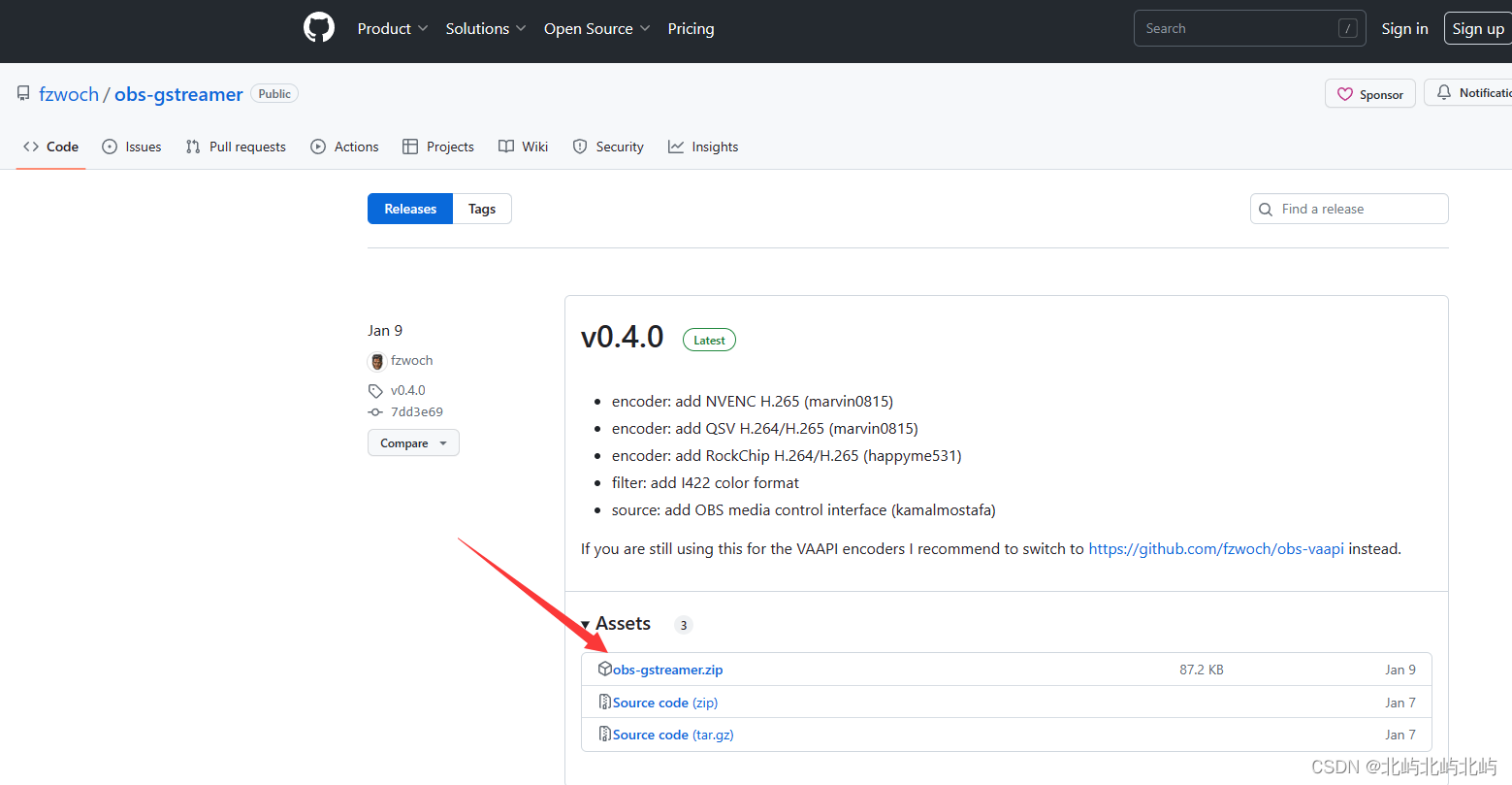Viewport: 1512px width, 785px height.
Task: Click fzwoch avatar image
Action: (x=377, y=361)
